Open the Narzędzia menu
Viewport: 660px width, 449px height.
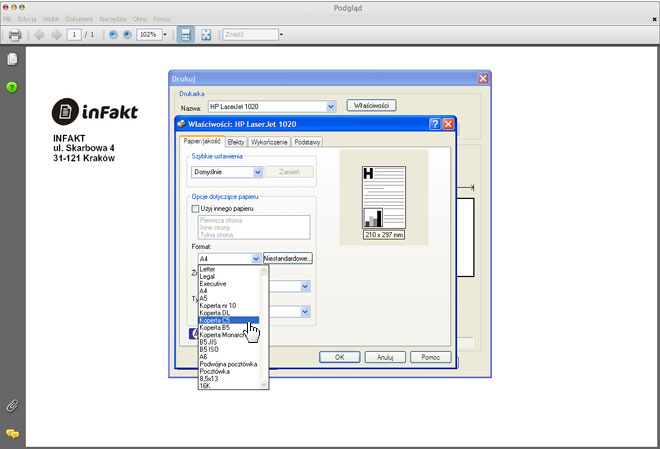[112, 19]
